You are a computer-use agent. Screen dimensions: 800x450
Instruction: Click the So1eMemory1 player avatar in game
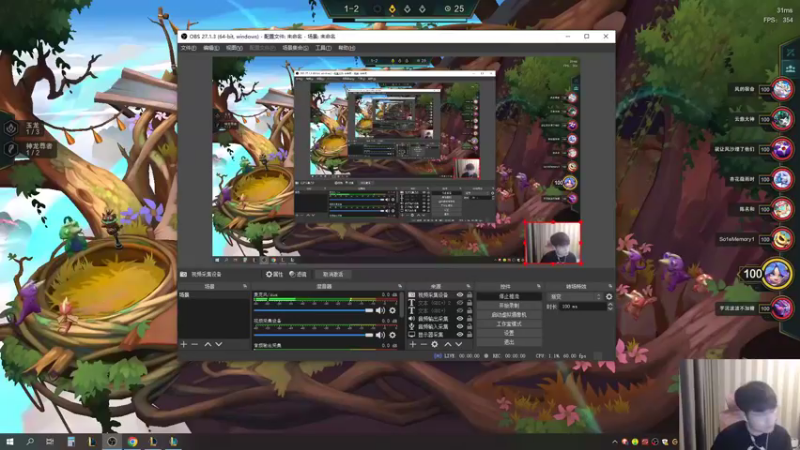[x=781, y=239]
